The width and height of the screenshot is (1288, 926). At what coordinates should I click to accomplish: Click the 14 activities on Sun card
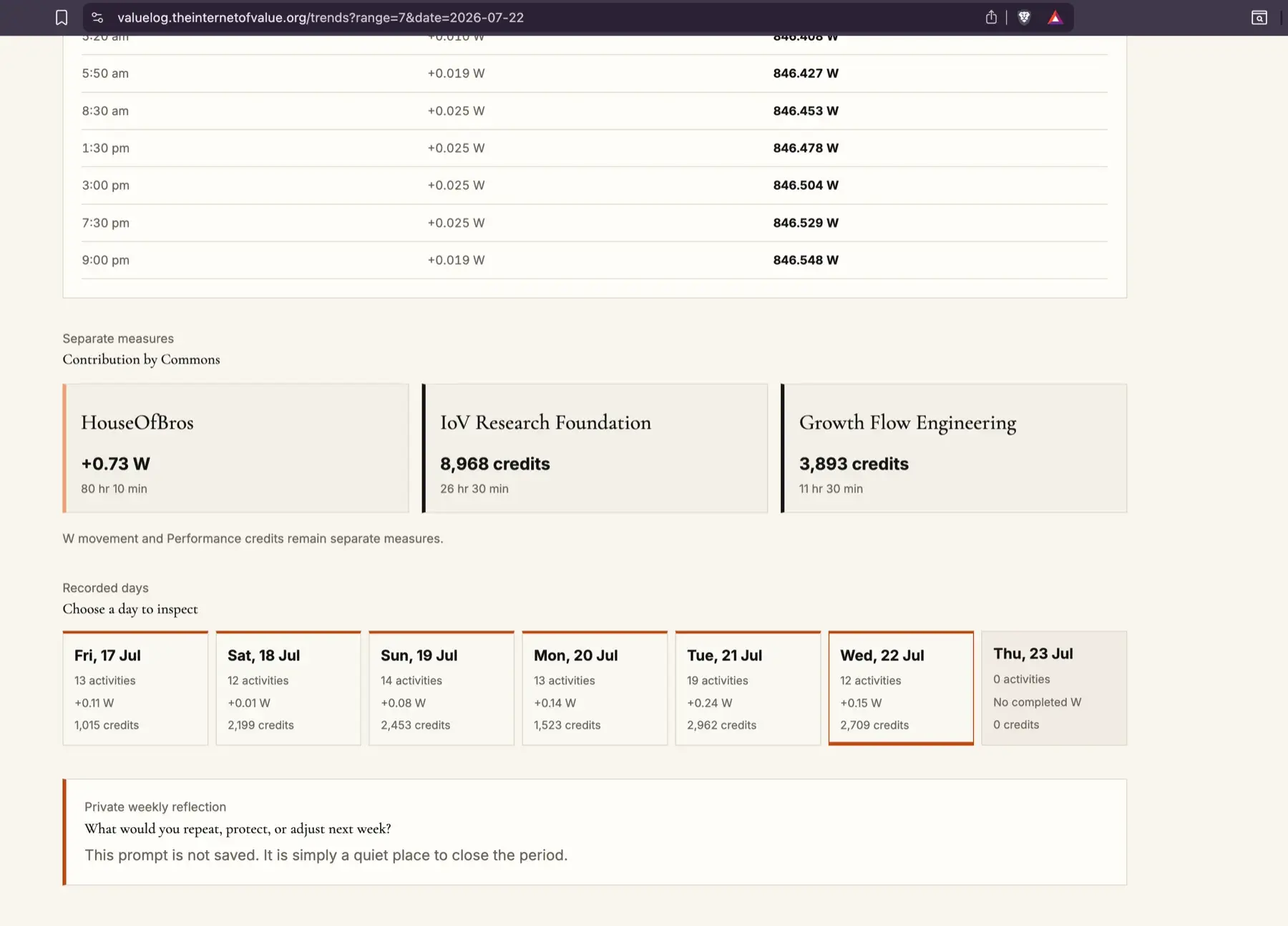(x=411, y=681)
